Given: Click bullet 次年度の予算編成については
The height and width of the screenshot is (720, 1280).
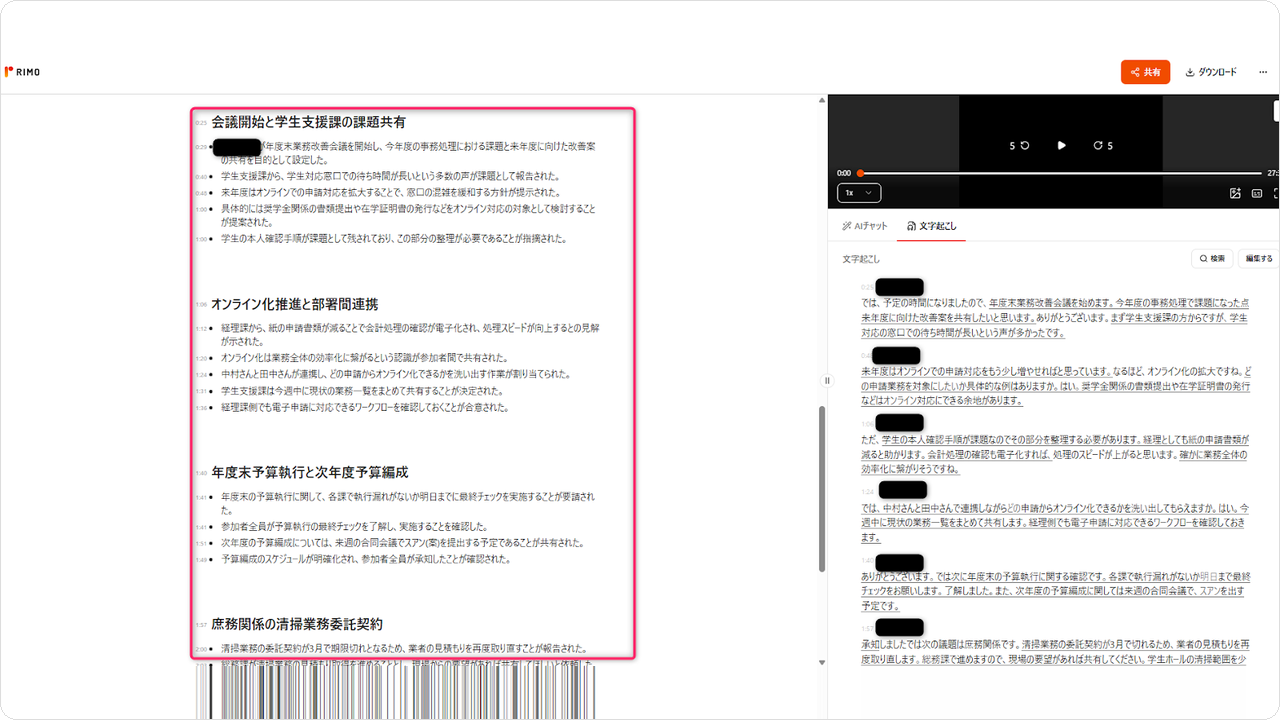Looking at the screenshot, I should tap(403, 543).
